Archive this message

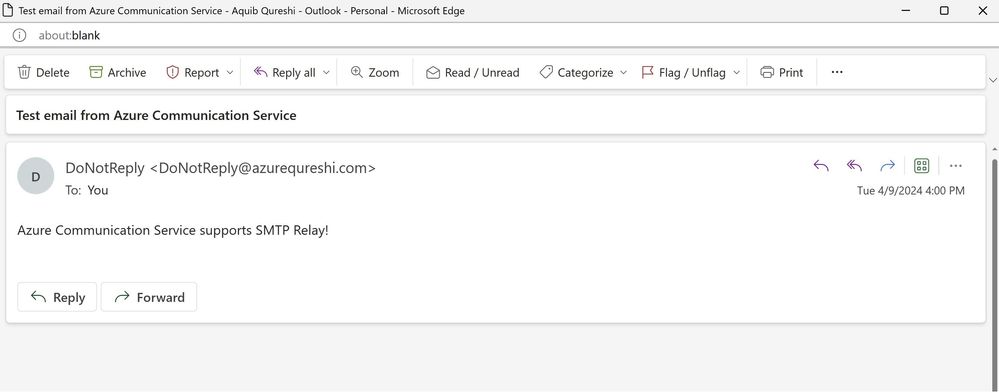[x=118, y=73]
